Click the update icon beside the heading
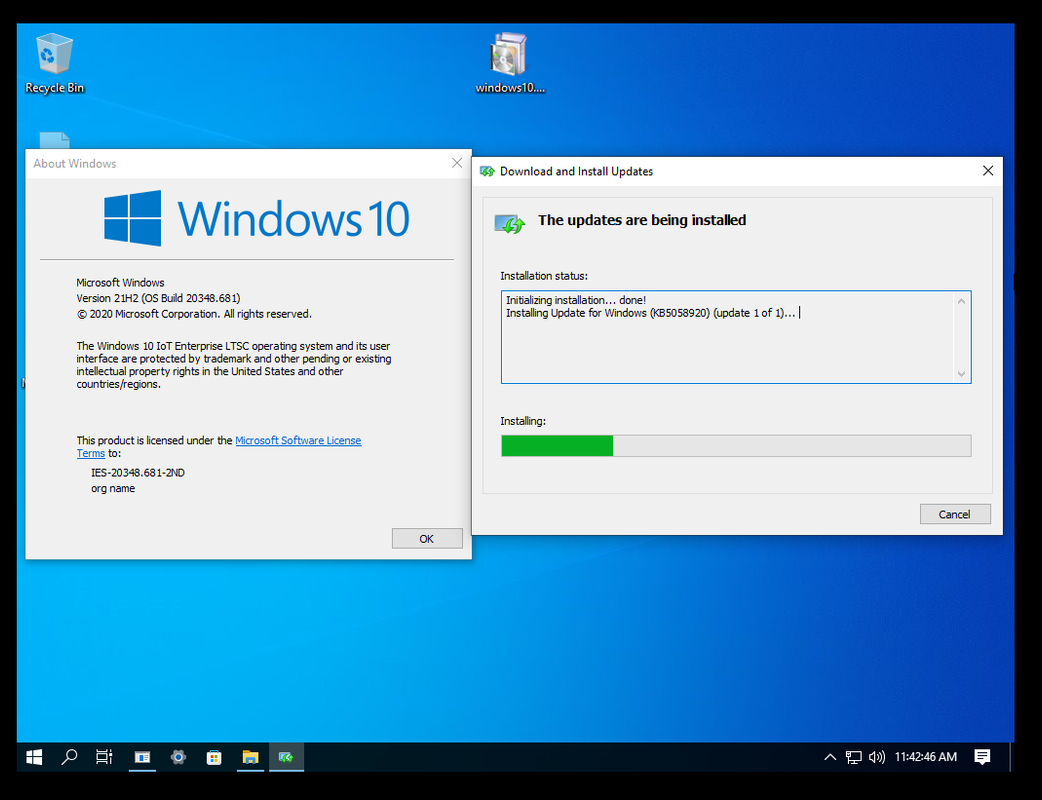Screen dimensions: 1042x800 tap(510, 224)
